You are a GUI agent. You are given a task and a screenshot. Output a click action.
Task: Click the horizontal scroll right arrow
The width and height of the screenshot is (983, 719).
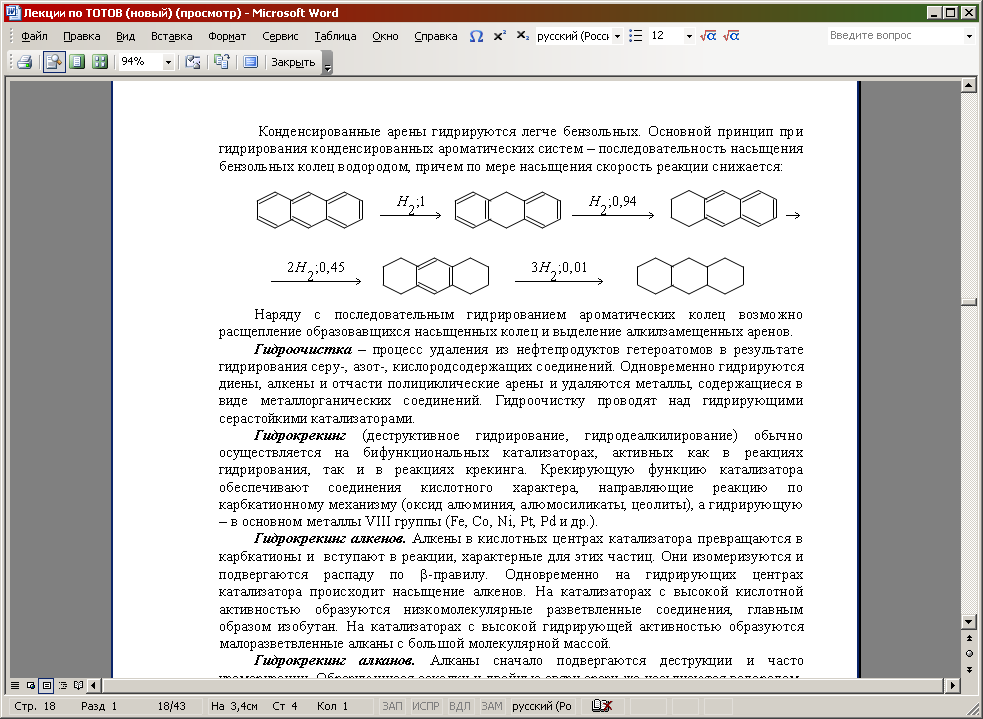[953, 686]
